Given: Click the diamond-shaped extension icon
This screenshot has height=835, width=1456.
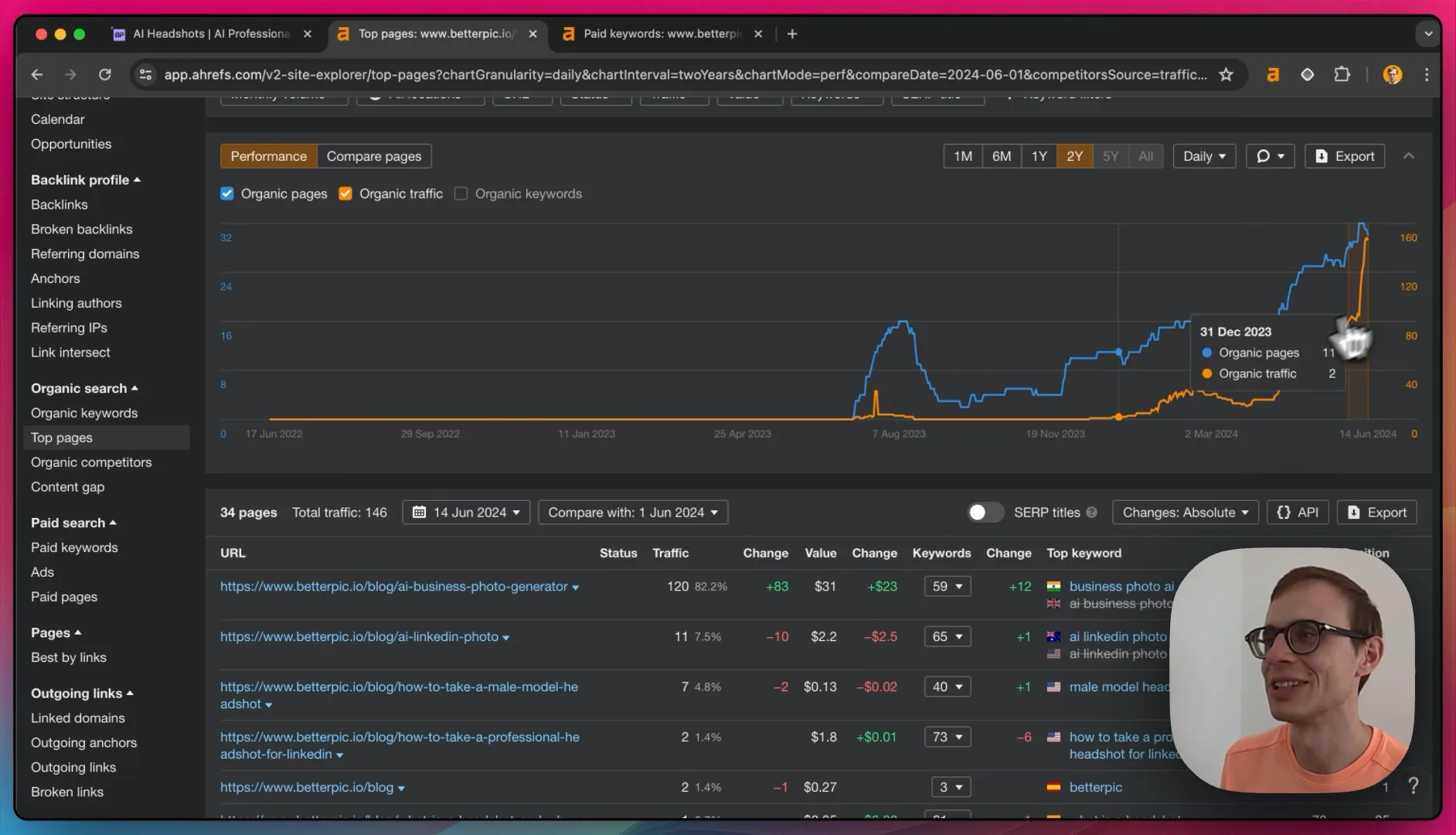Looking at the screenshot, I should [x=1308, y=74].
